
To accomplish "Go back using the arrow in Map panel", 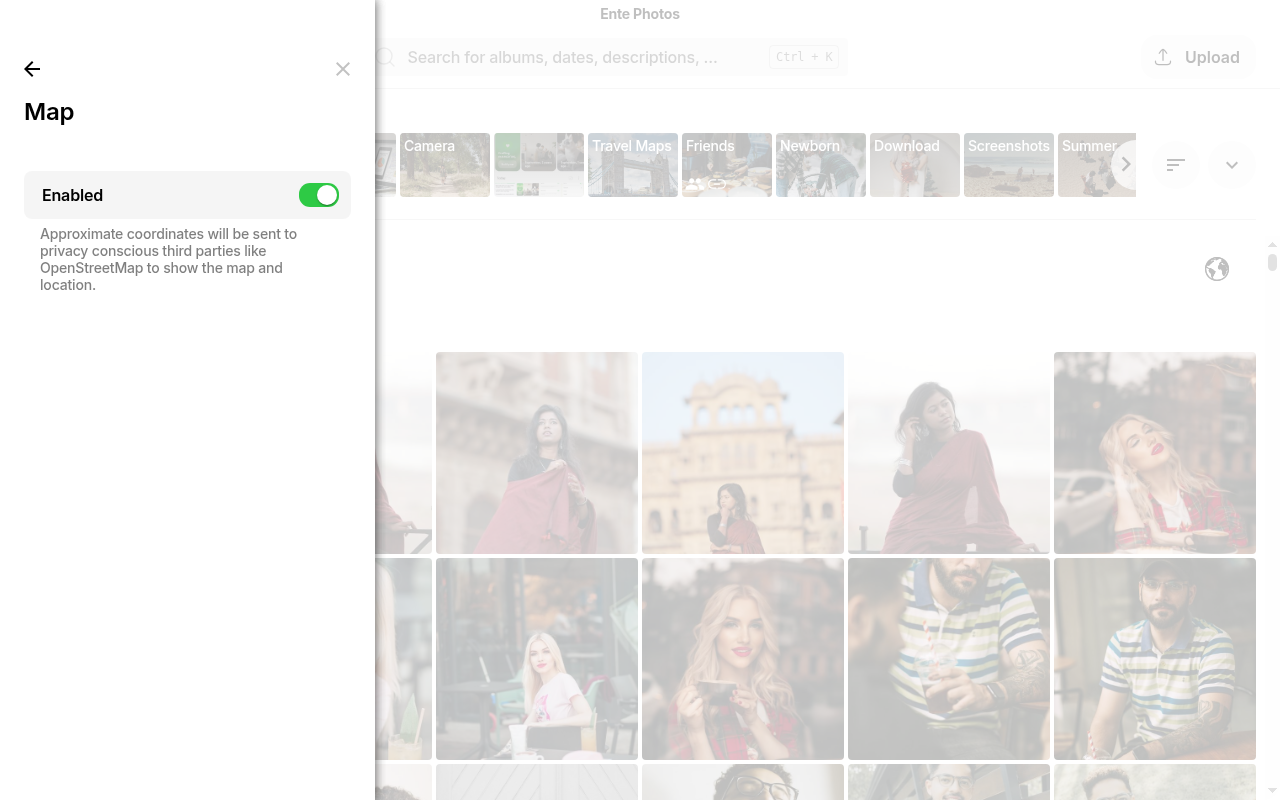I will click(32, 69).
